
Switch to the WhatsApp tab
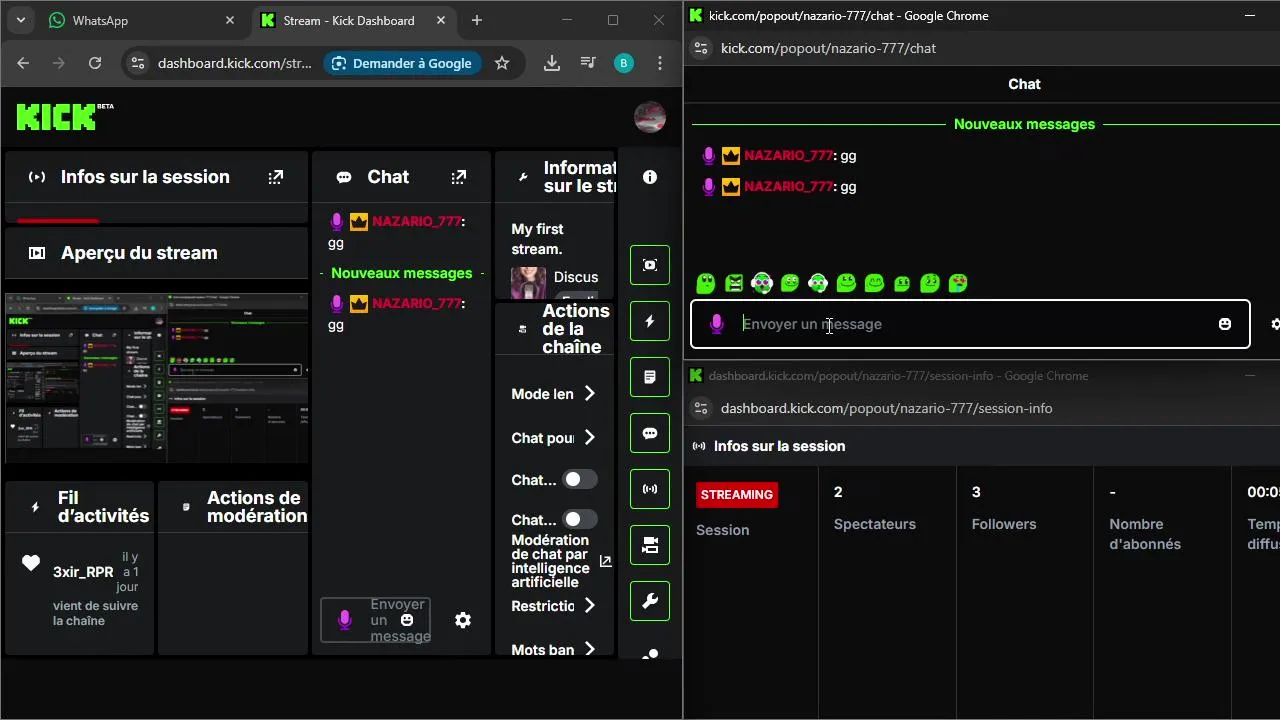141,20
